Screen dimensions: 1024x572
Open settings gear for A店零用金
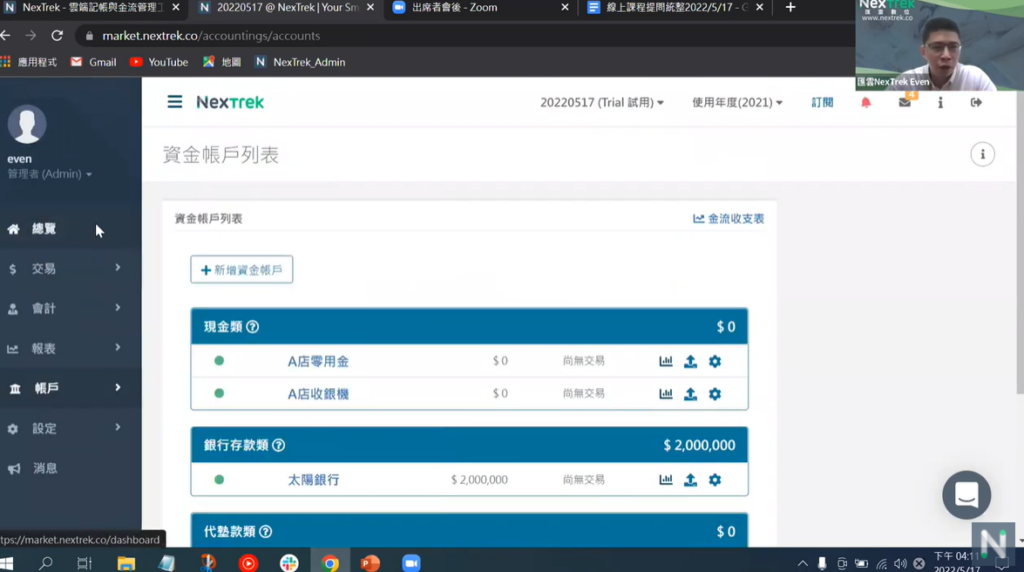(x=715, y=361)
